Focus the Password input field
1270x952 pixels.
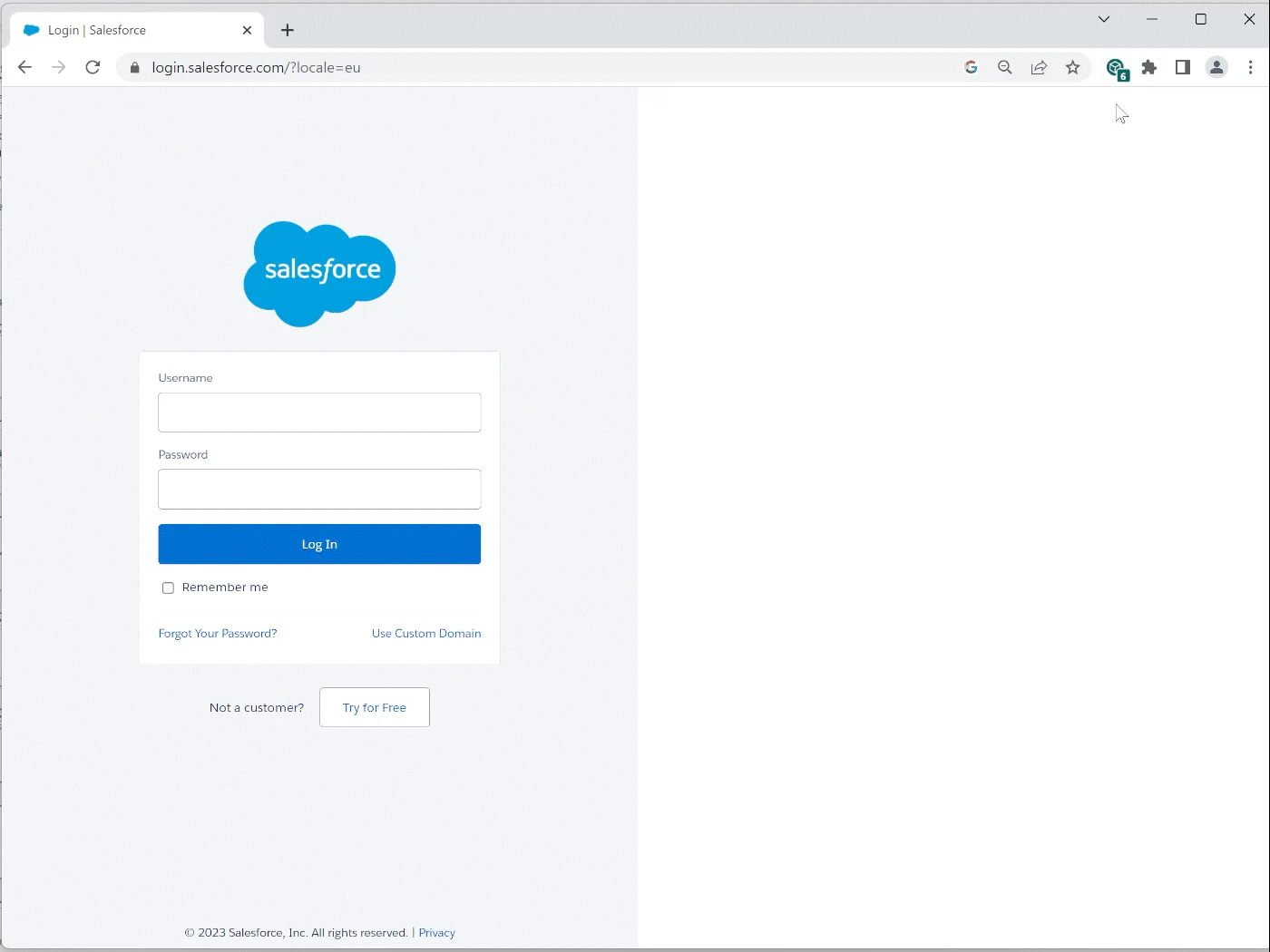319,490
